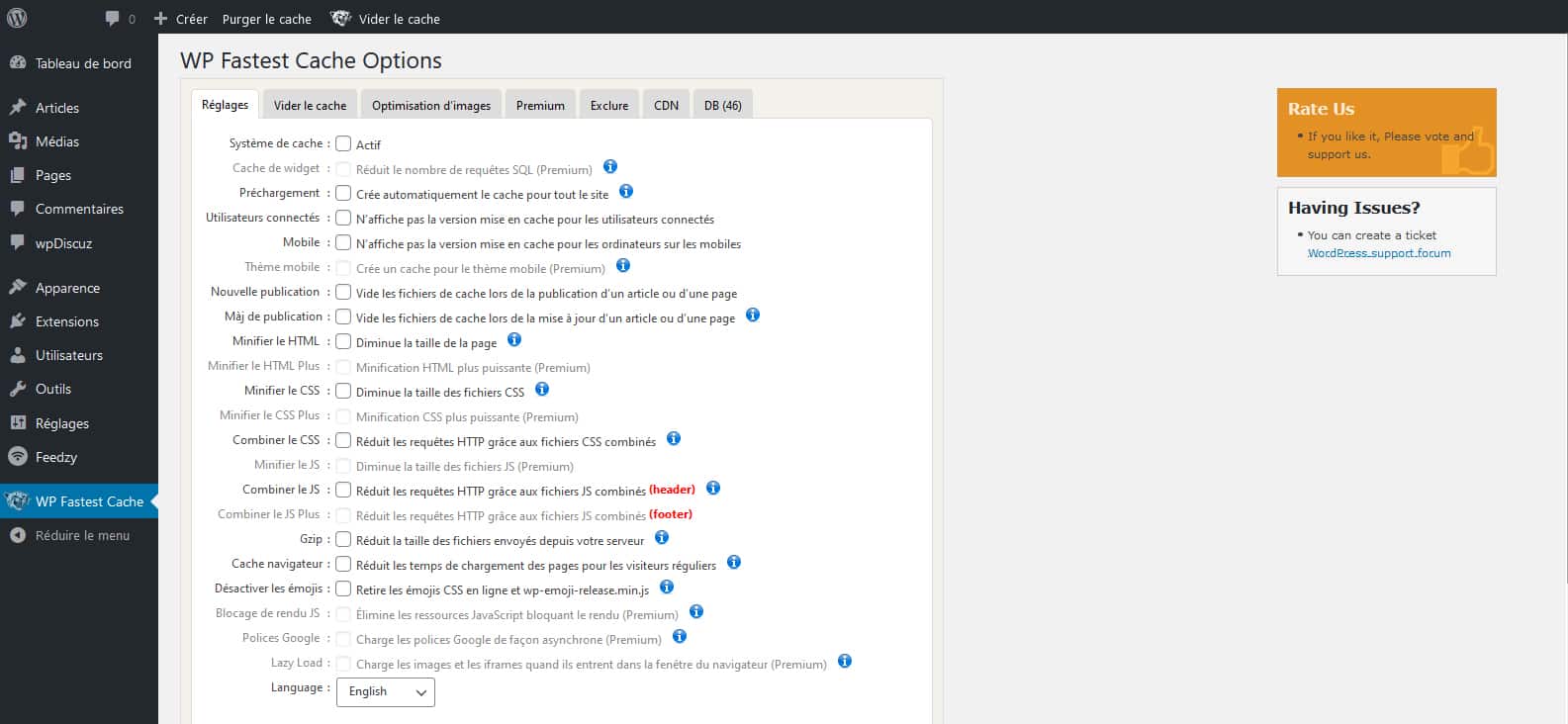Viewport: 1568px width, 724px height.
Task: Click the cheetah icon beside Vider le cache
Action: point(340,19)
